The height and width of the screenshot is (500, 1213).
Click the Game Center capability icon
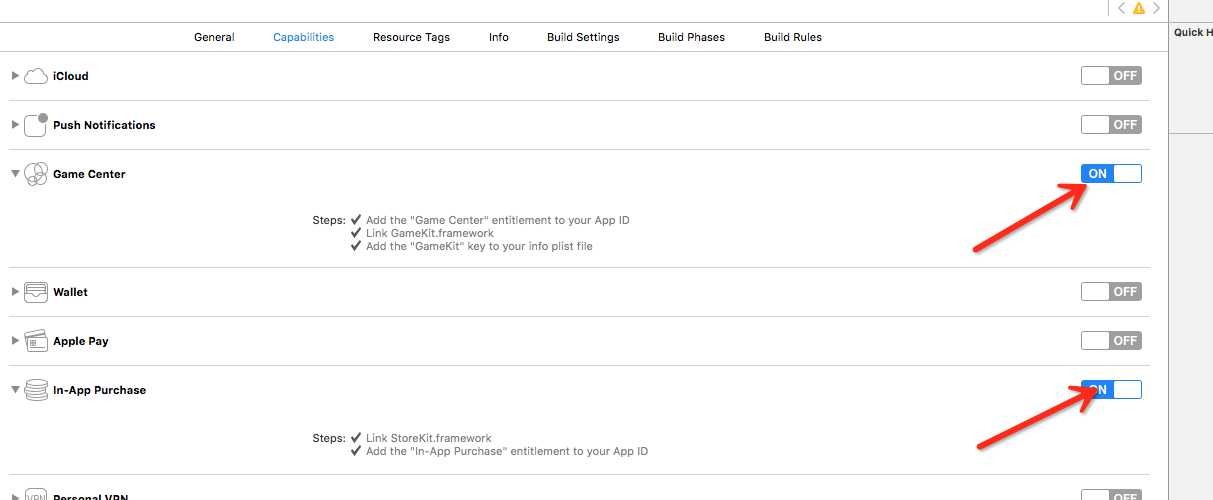pyautogui.click(x=36, y=174)
